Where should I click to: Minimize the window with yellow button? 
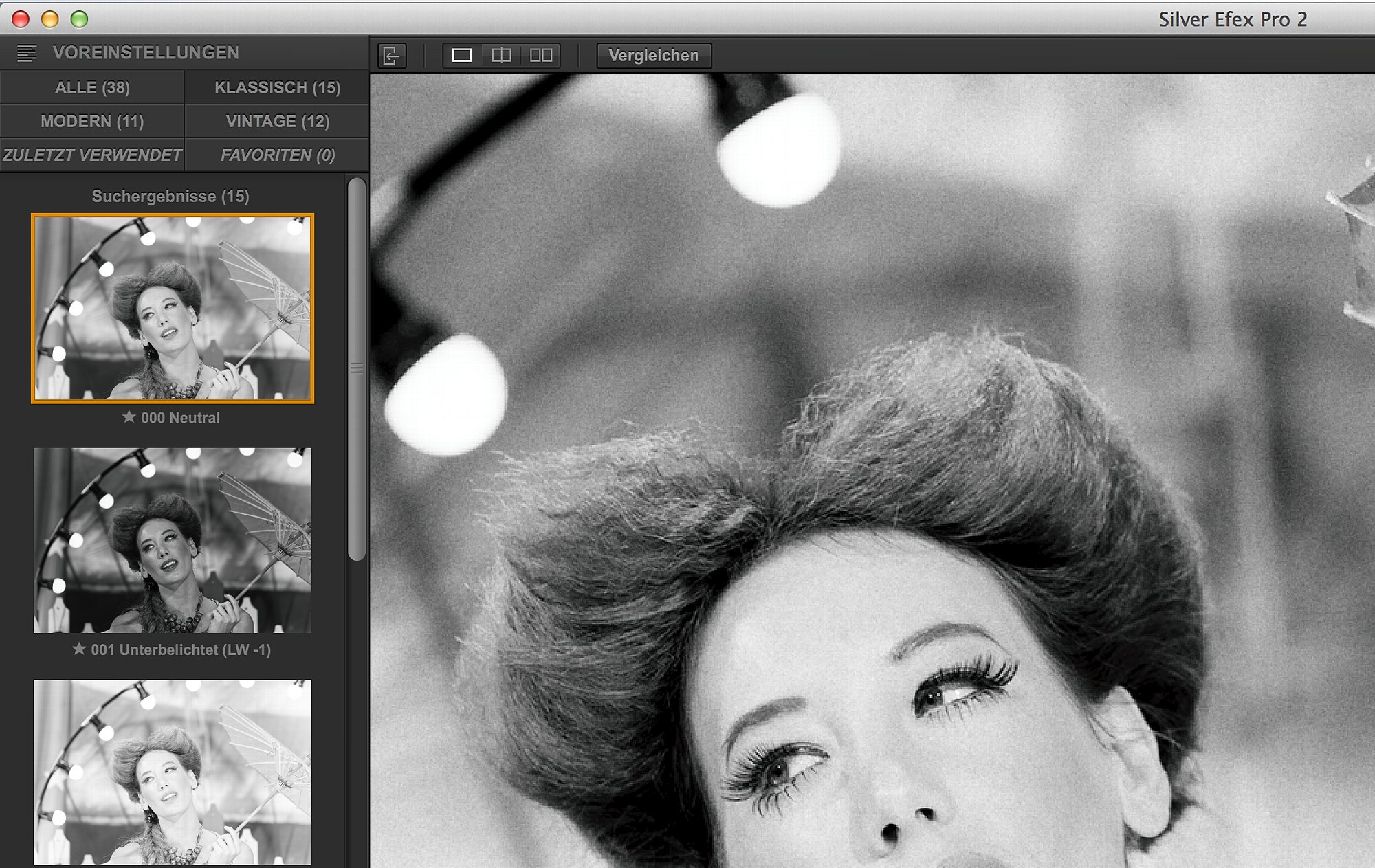[x=50, y=19]
